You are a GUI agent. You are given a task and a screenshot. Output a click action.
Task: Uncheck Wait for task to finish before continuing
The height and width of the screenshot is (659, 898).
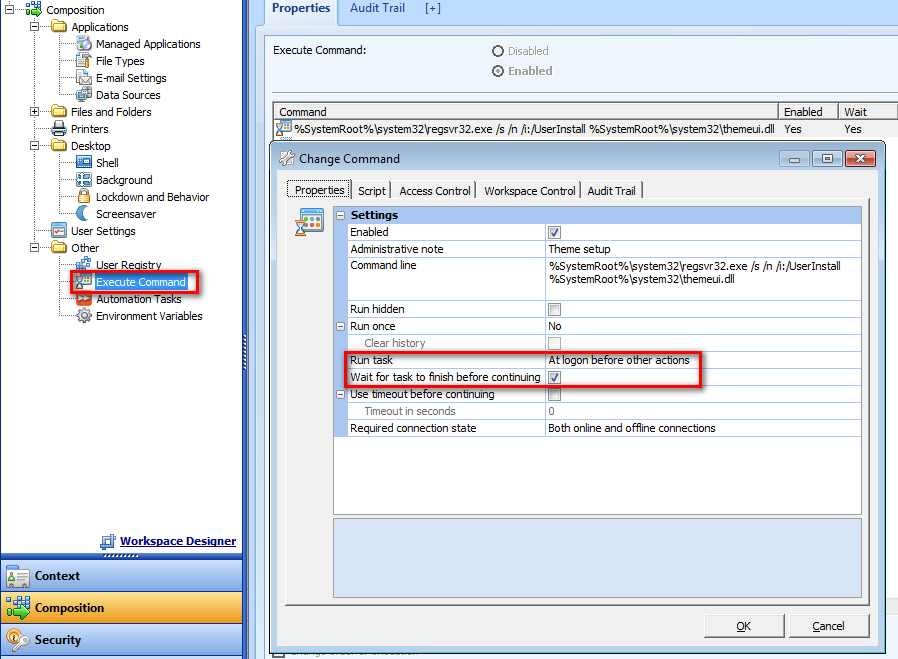[556, 377]
